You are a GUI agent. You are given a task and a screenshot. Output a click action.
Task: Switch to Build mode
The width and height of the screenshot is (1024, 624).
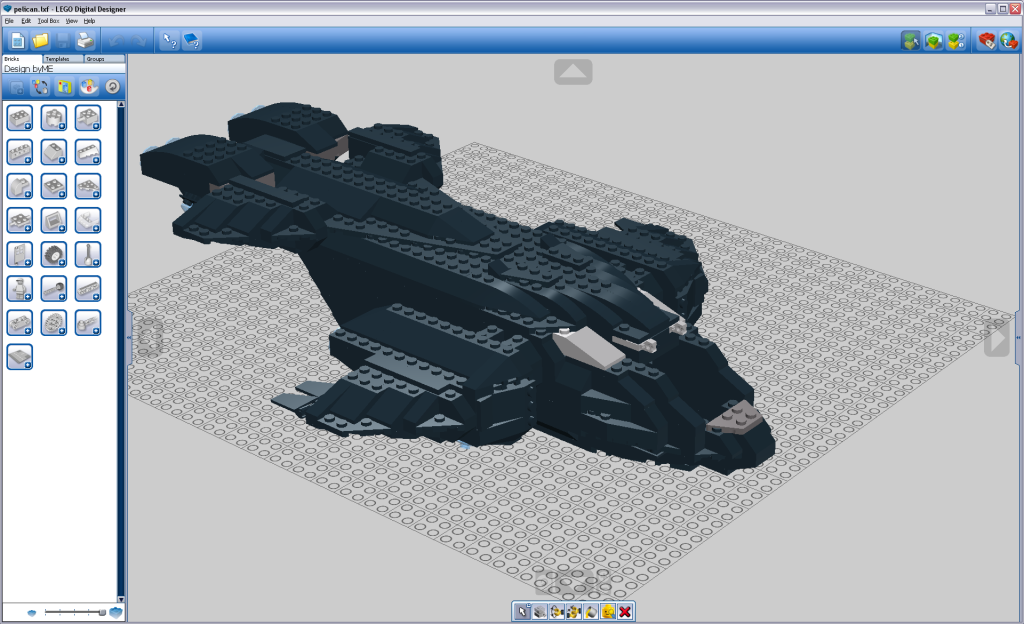point(911,40)
